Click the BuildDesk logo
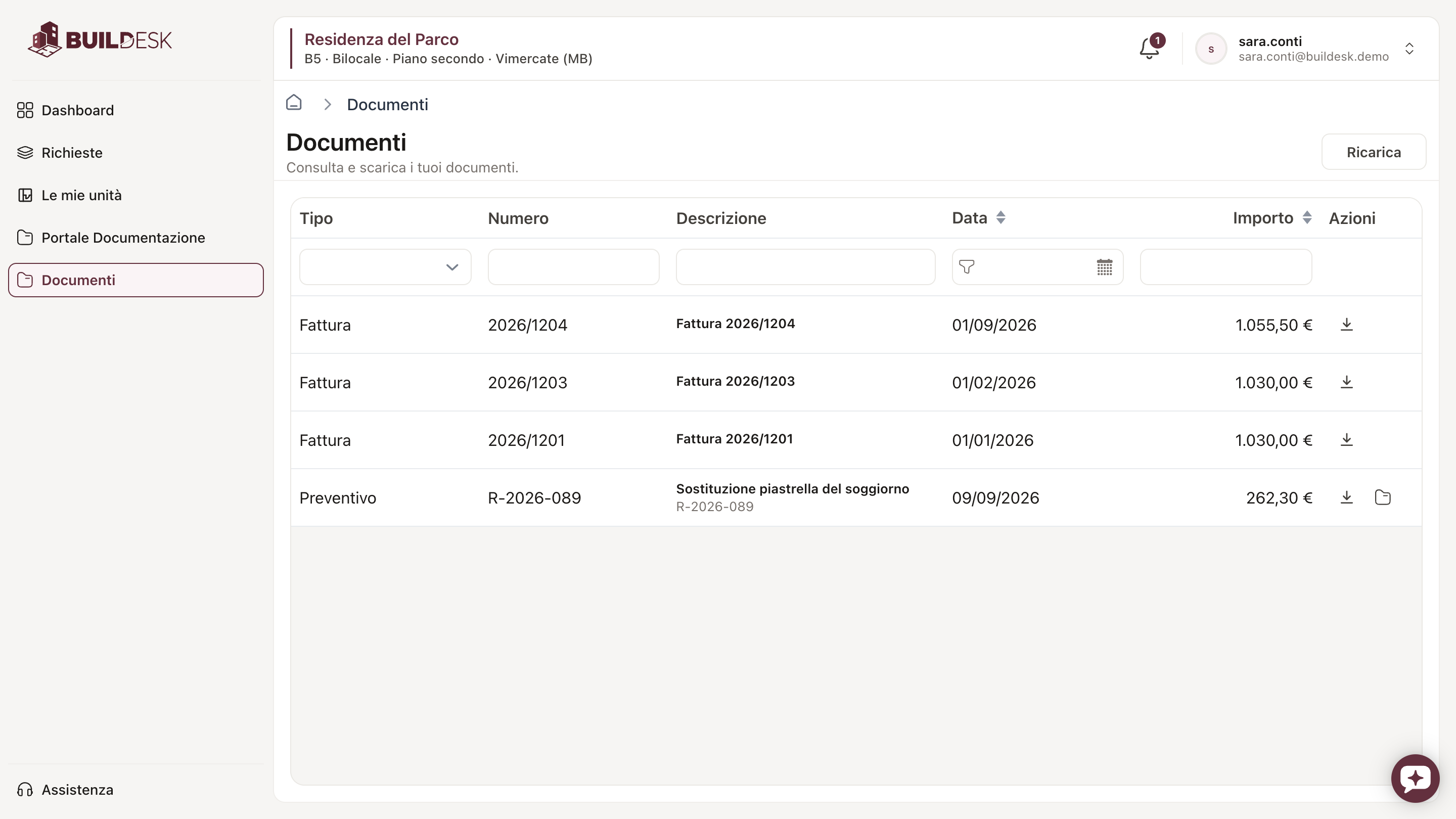Screen dimensions: 1456x819 (100, 39)
